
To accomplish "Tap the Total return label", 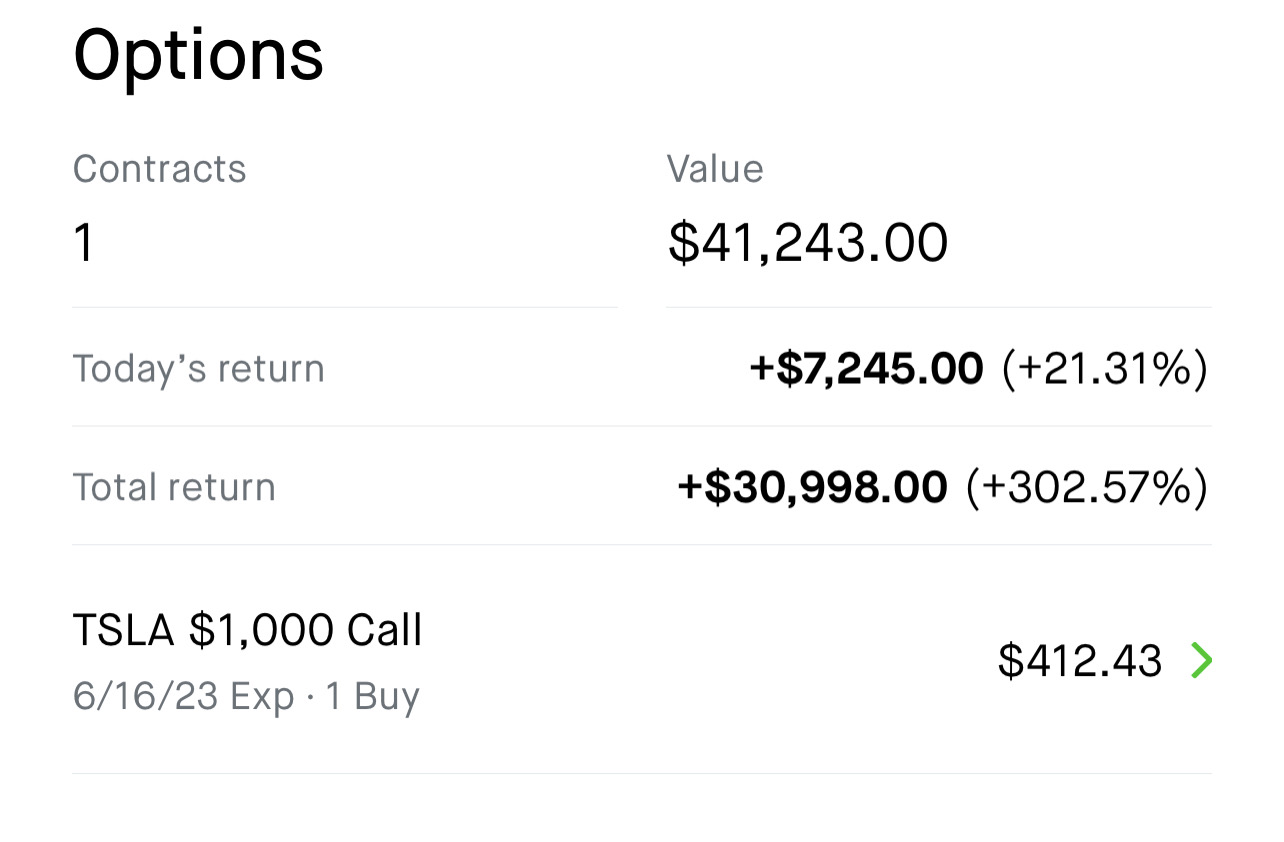I will click(174, 488).
